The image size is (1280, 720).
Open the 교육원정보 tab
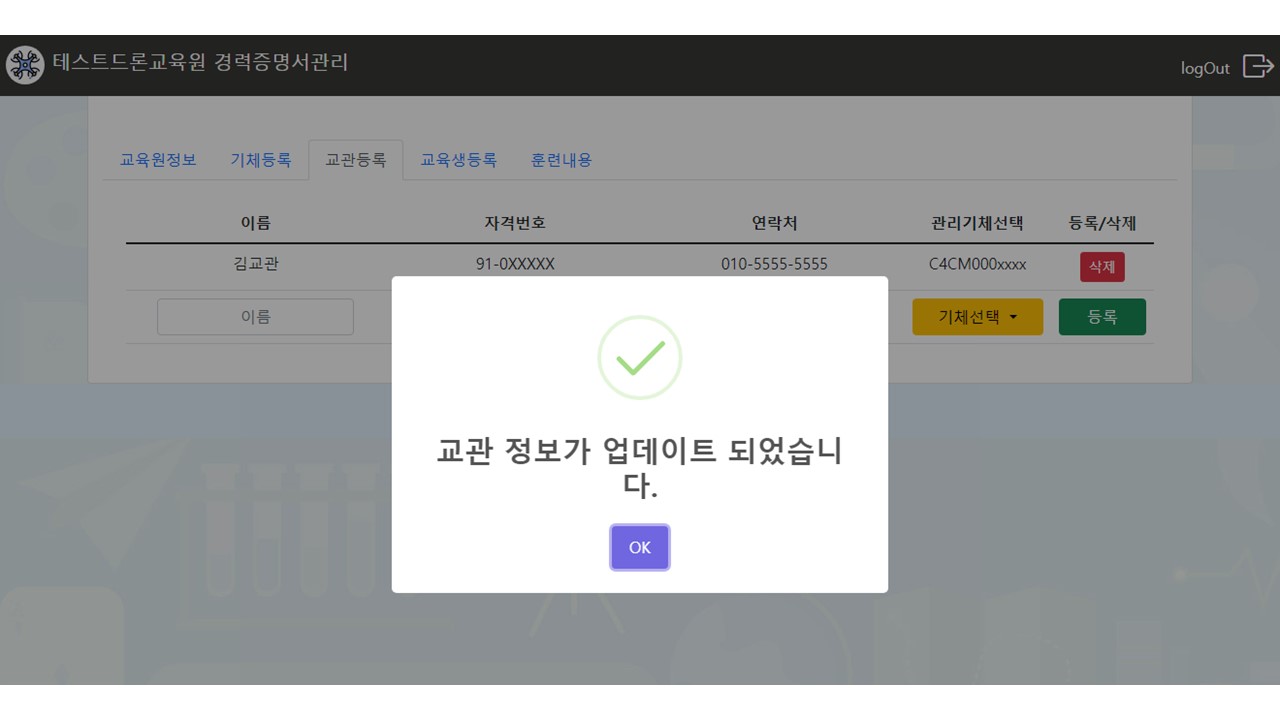click(158, 160)
